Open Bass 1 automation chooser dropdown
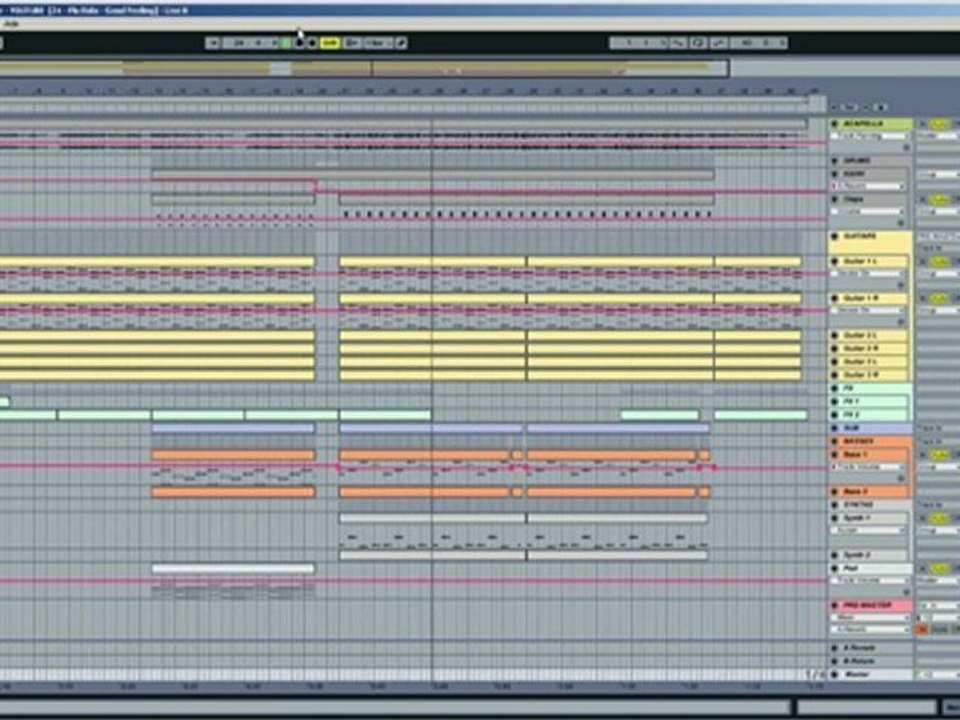Viewport: 960px width, 720px height. coord(868,467)
